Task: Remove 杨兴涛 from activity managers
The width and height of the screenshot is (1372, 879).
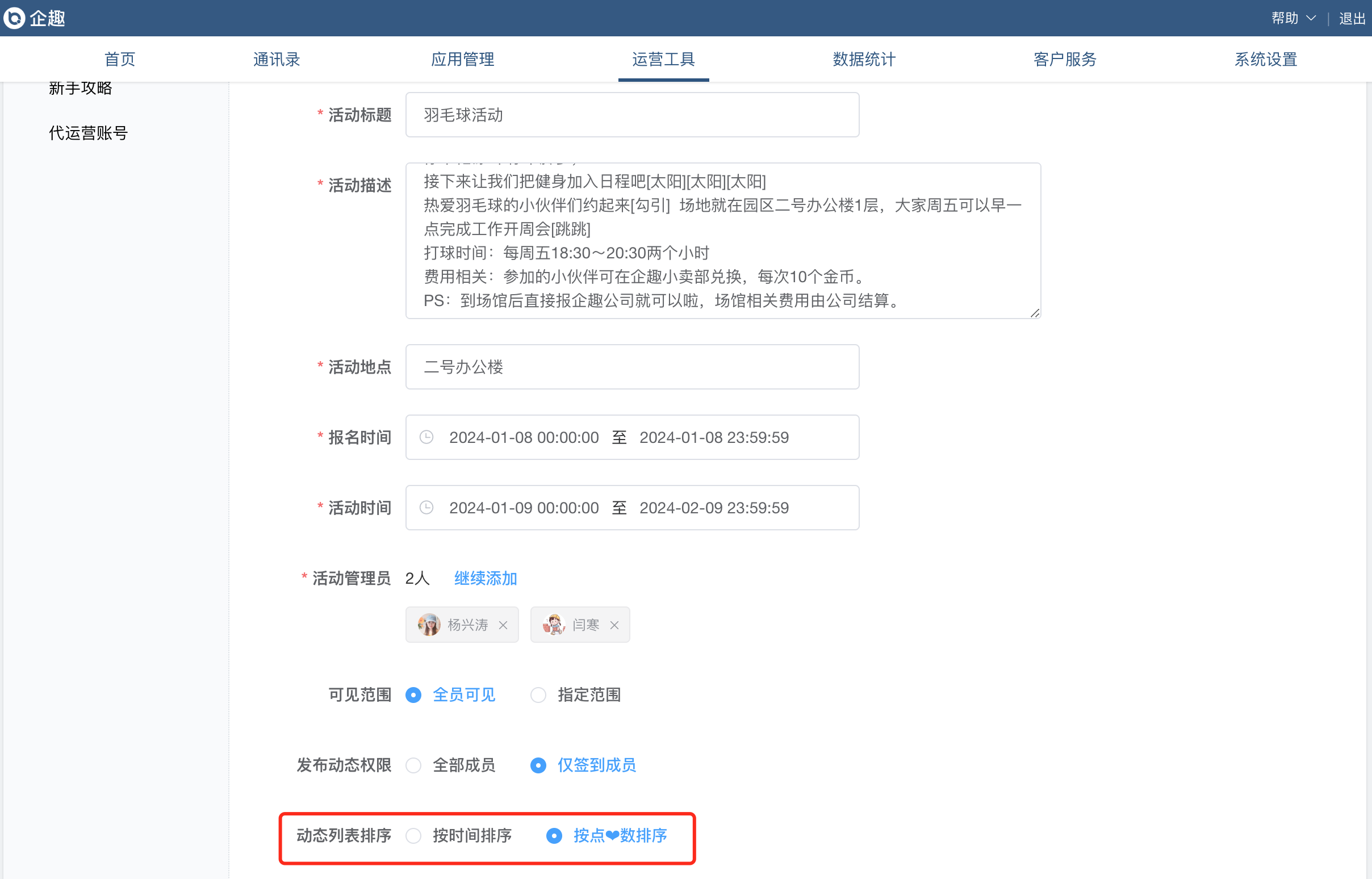Action: pos(503,625)
